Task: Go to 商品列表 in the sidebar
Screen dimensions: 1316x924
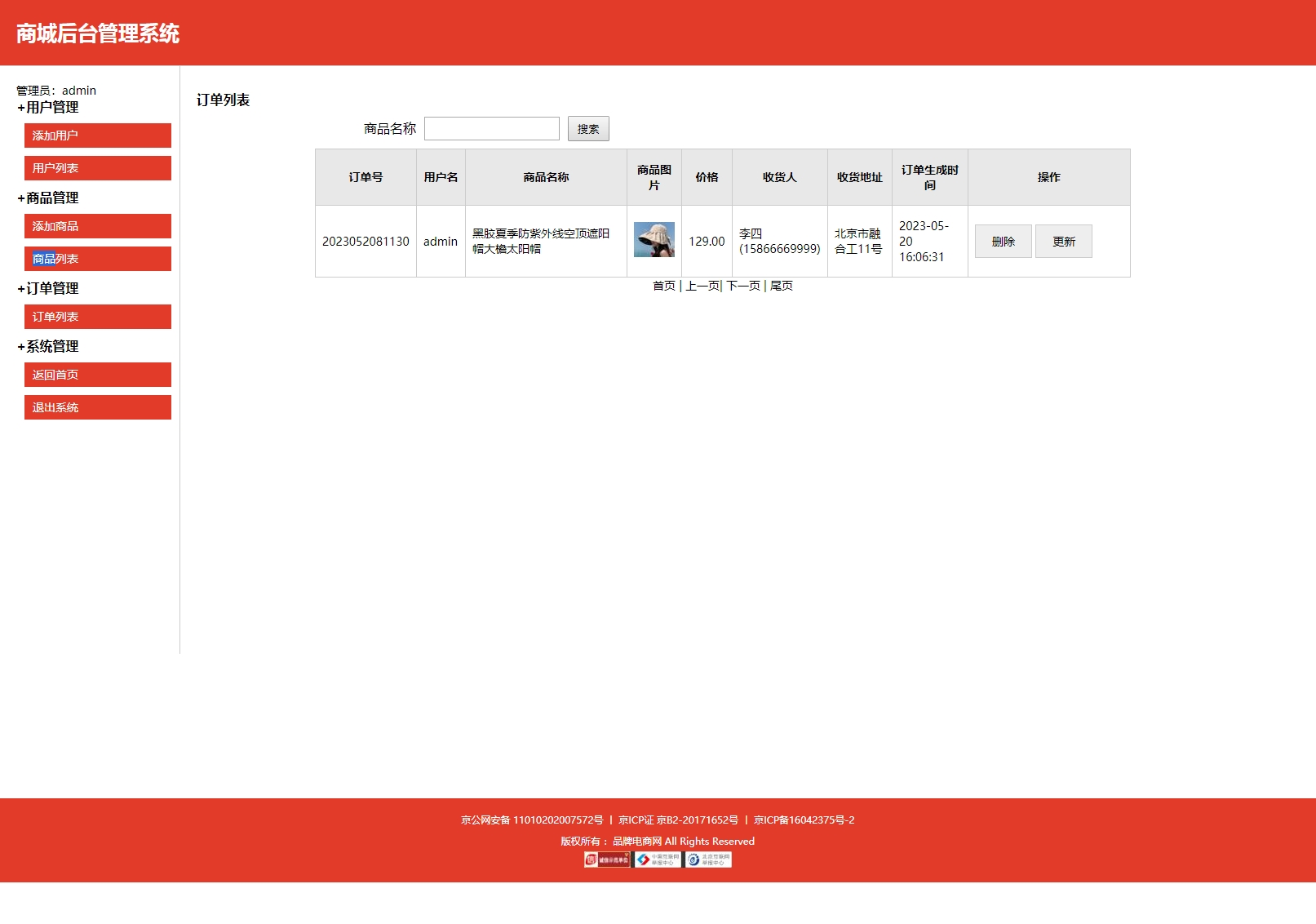Action: 97,259
